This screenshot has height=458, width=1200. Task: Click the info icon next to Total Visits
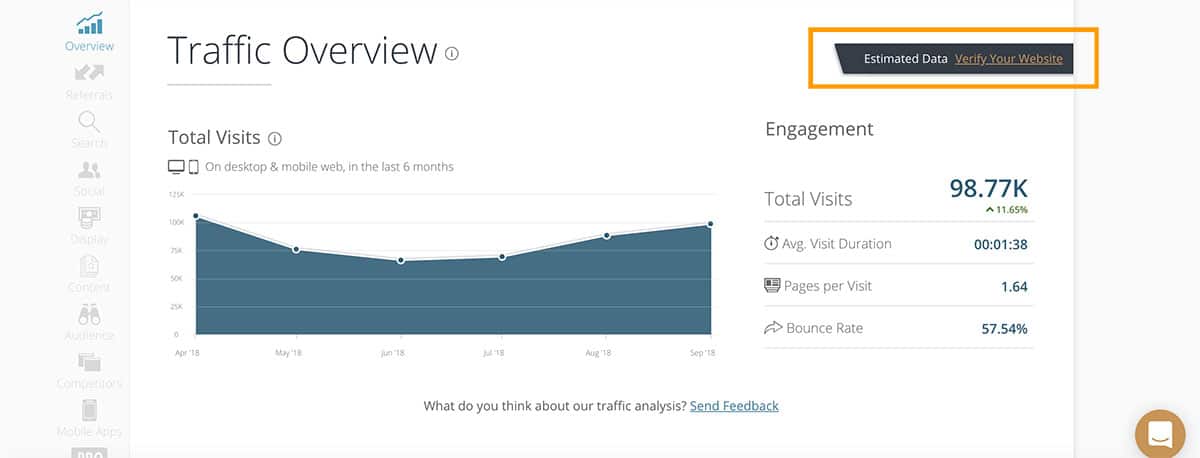(275, 138)
